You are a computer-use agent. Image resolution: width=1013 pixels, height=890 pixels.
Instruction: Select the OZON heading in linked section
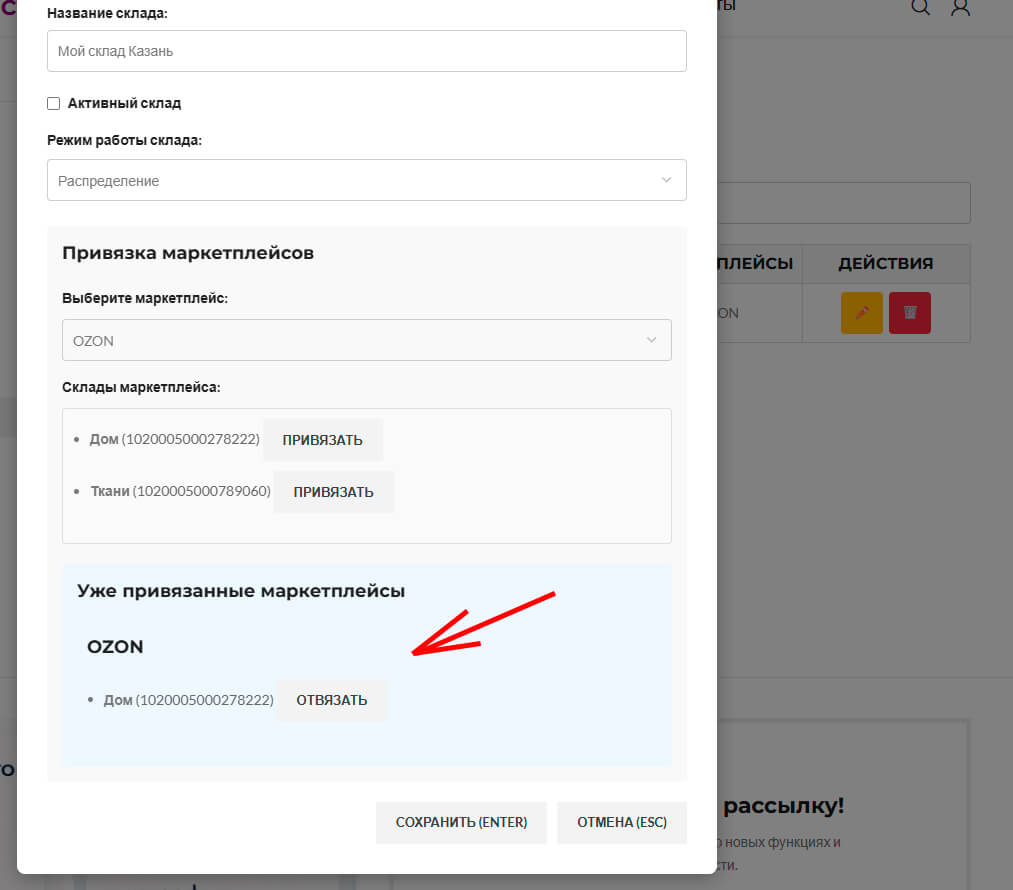[115, 647]
